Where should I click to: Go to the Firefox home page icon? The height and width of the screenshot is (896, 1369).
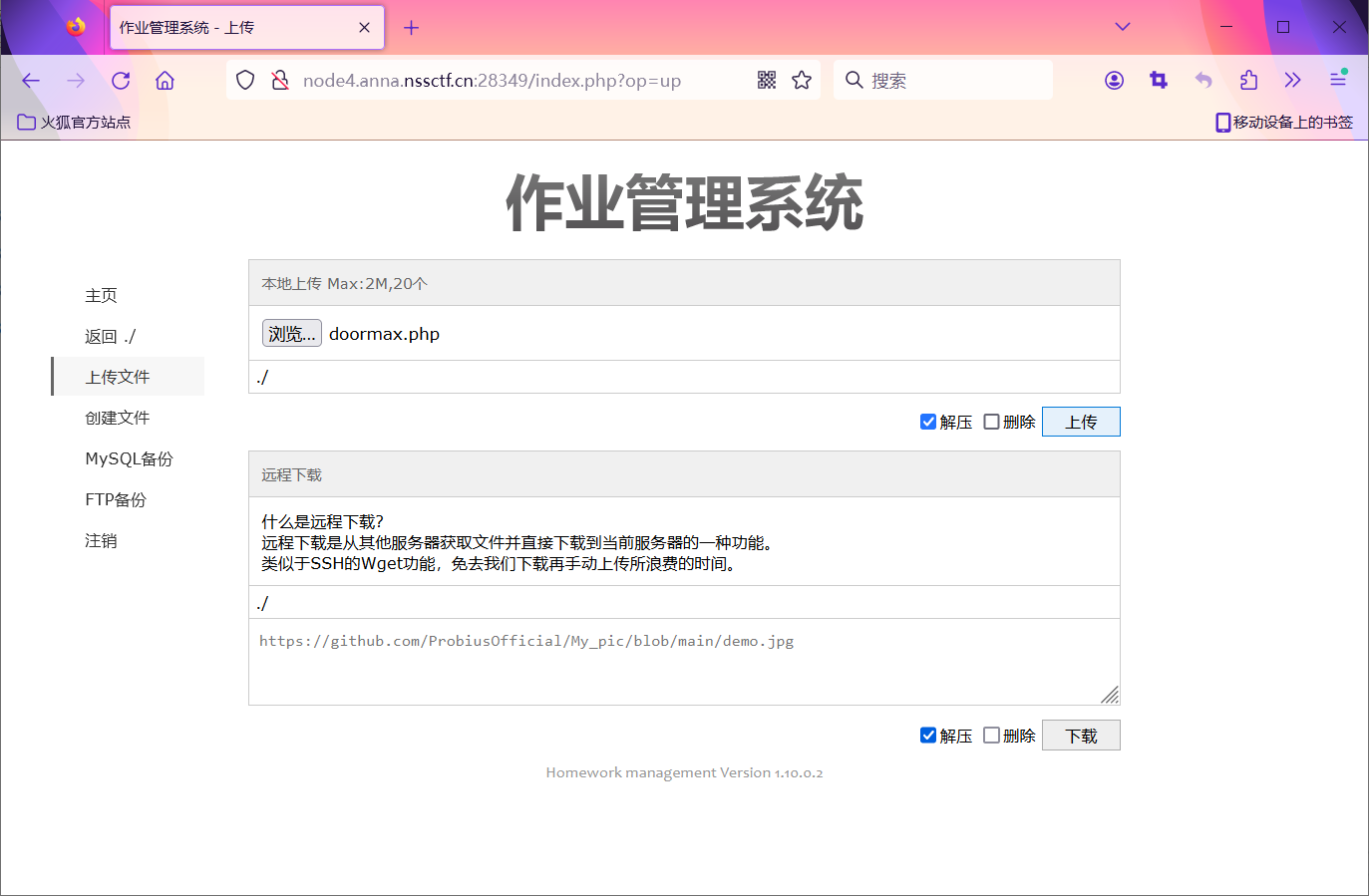tap(165, 81)
